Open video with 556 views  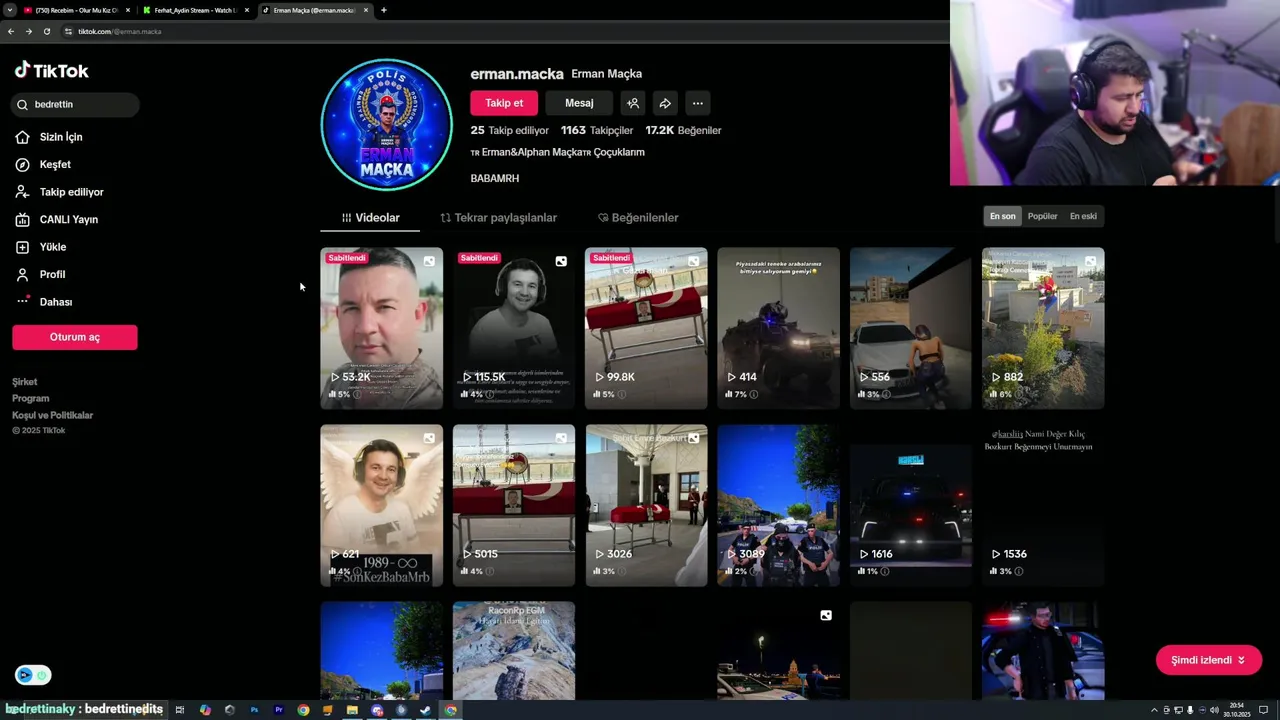click(x=910, y=328)
